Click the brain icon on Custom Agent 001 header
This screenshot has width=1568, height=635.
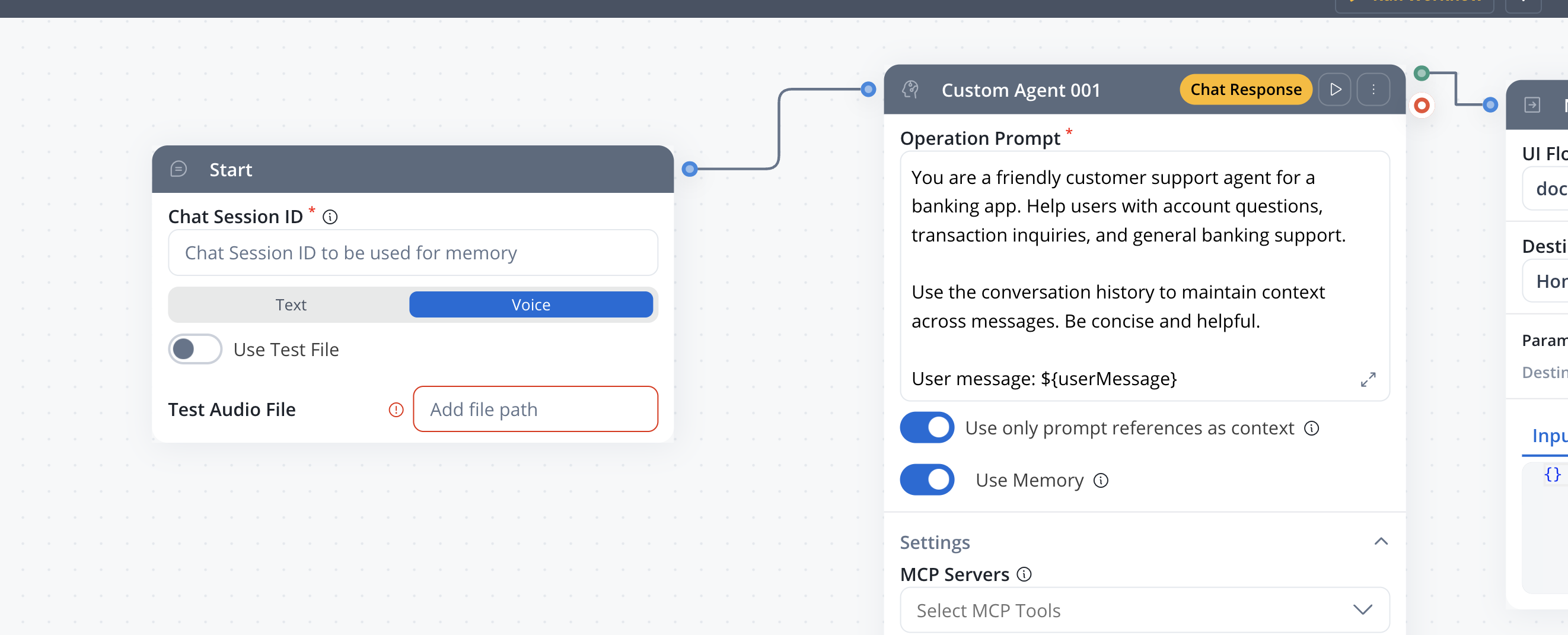[x=910, y=90]
